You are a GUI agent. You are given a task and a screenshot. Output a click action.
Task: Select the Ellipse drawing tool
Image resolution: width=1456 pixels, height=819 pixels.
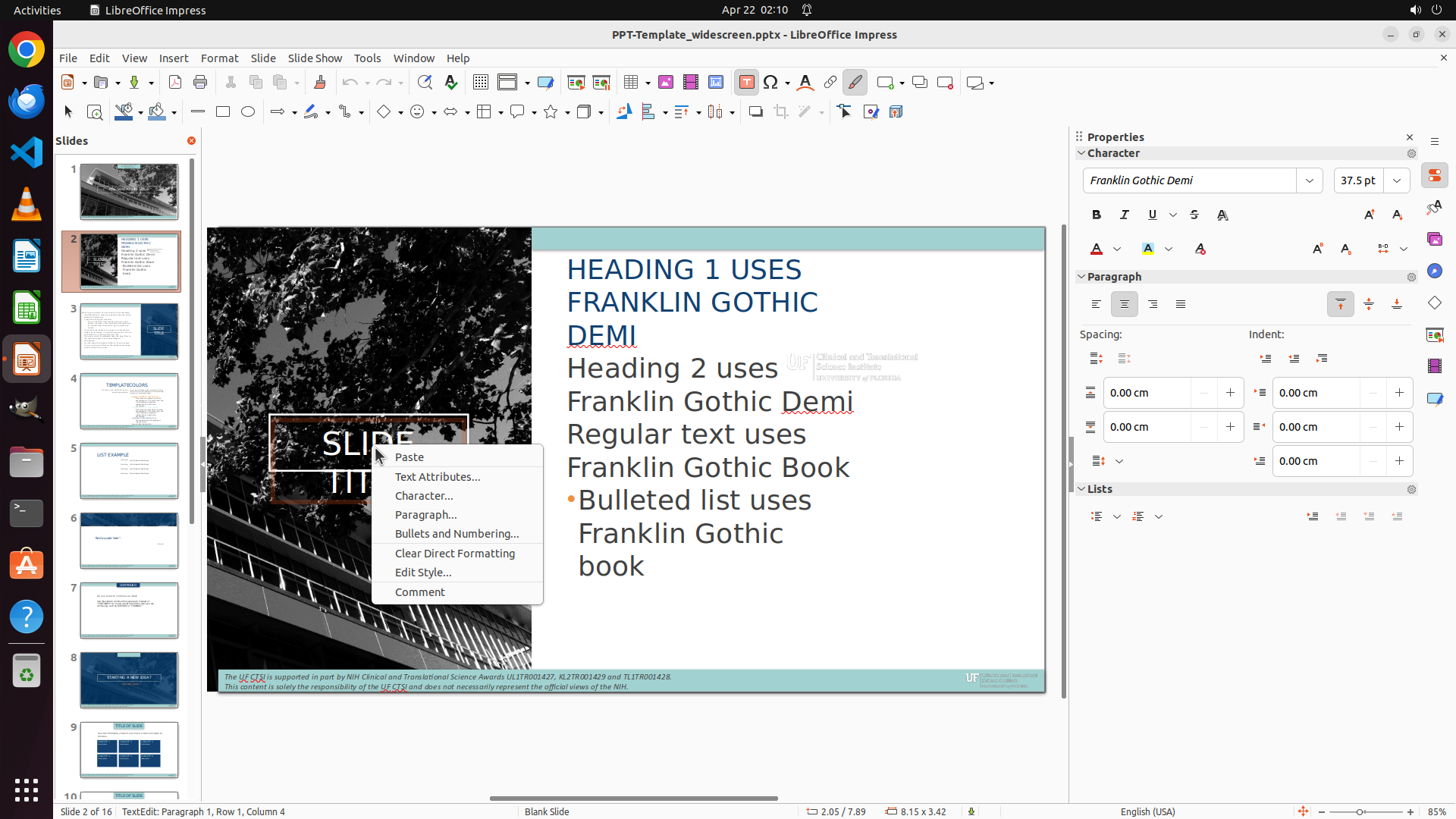[x=248, y=111]
